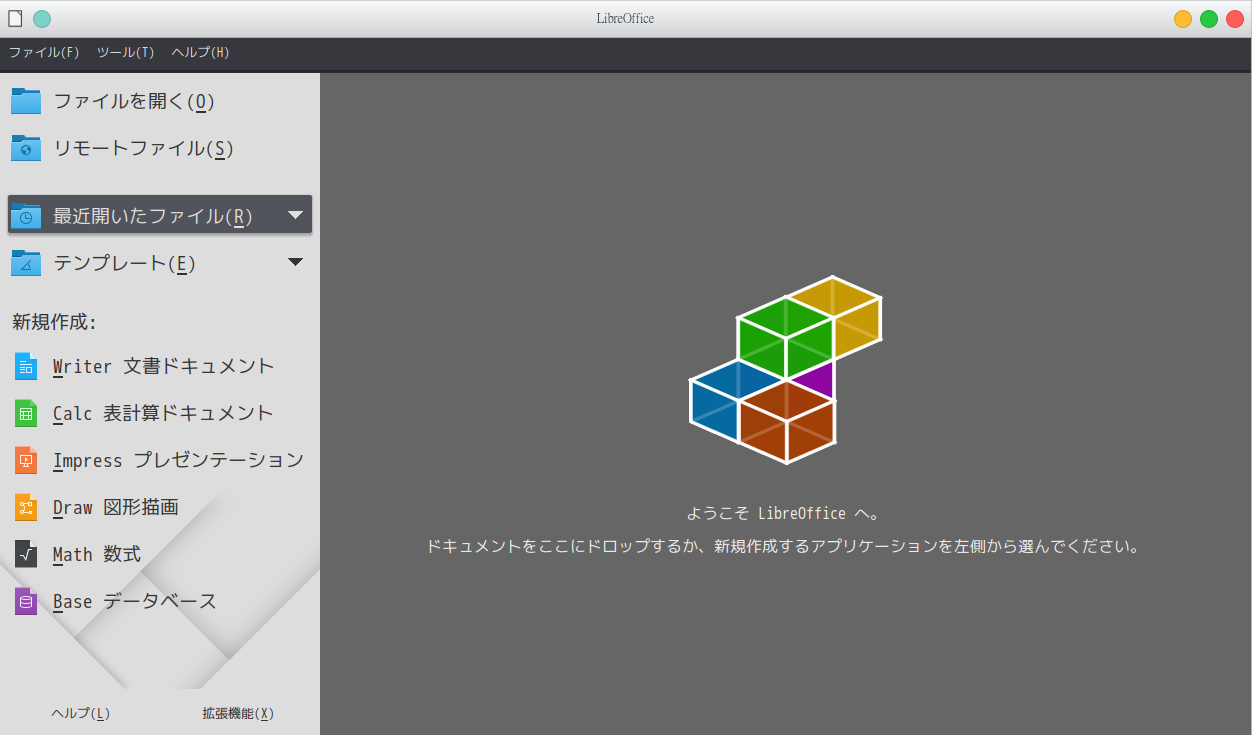Create a new Math 数式

(x=160, y=554)
